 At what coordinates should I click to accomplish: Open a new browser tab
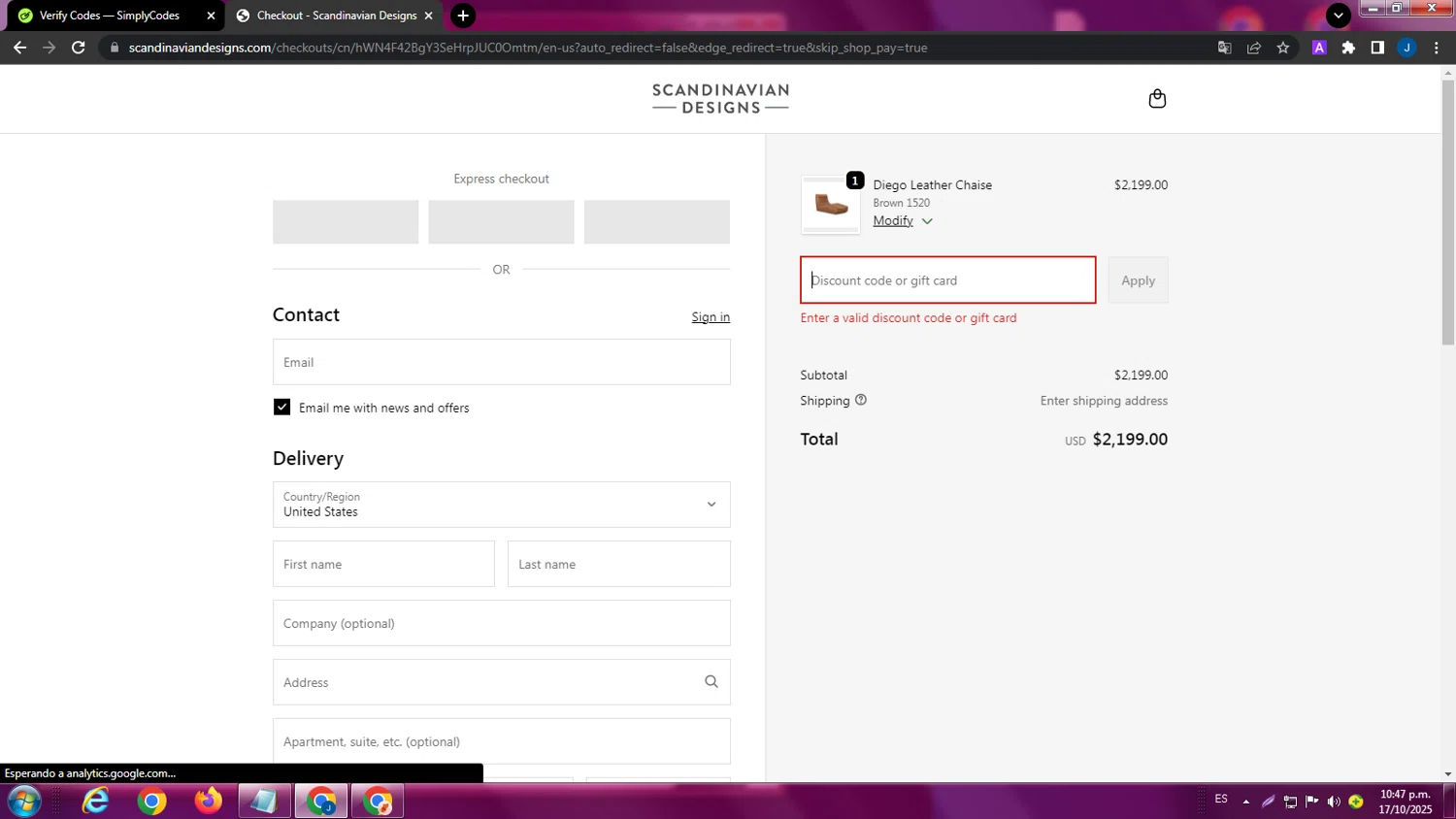463,16
